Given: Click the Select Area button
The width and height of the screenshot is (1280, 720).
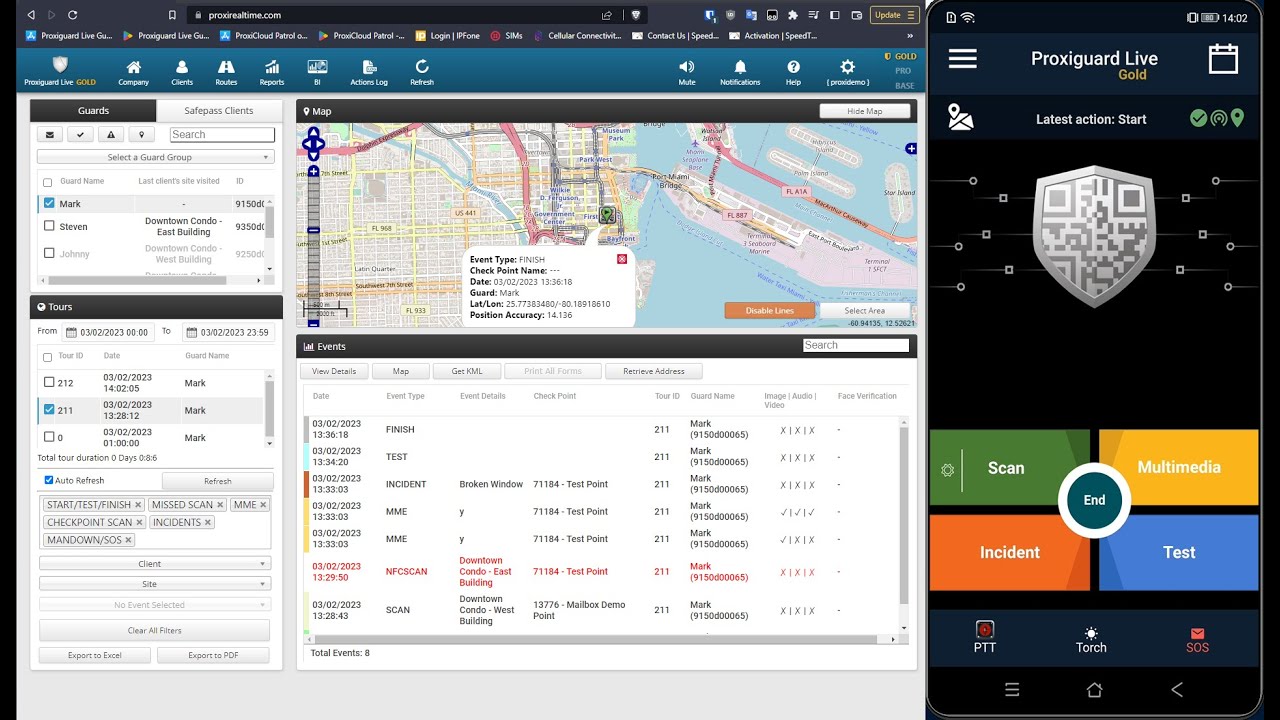Looking at the screenshot, I should (864, 310).
